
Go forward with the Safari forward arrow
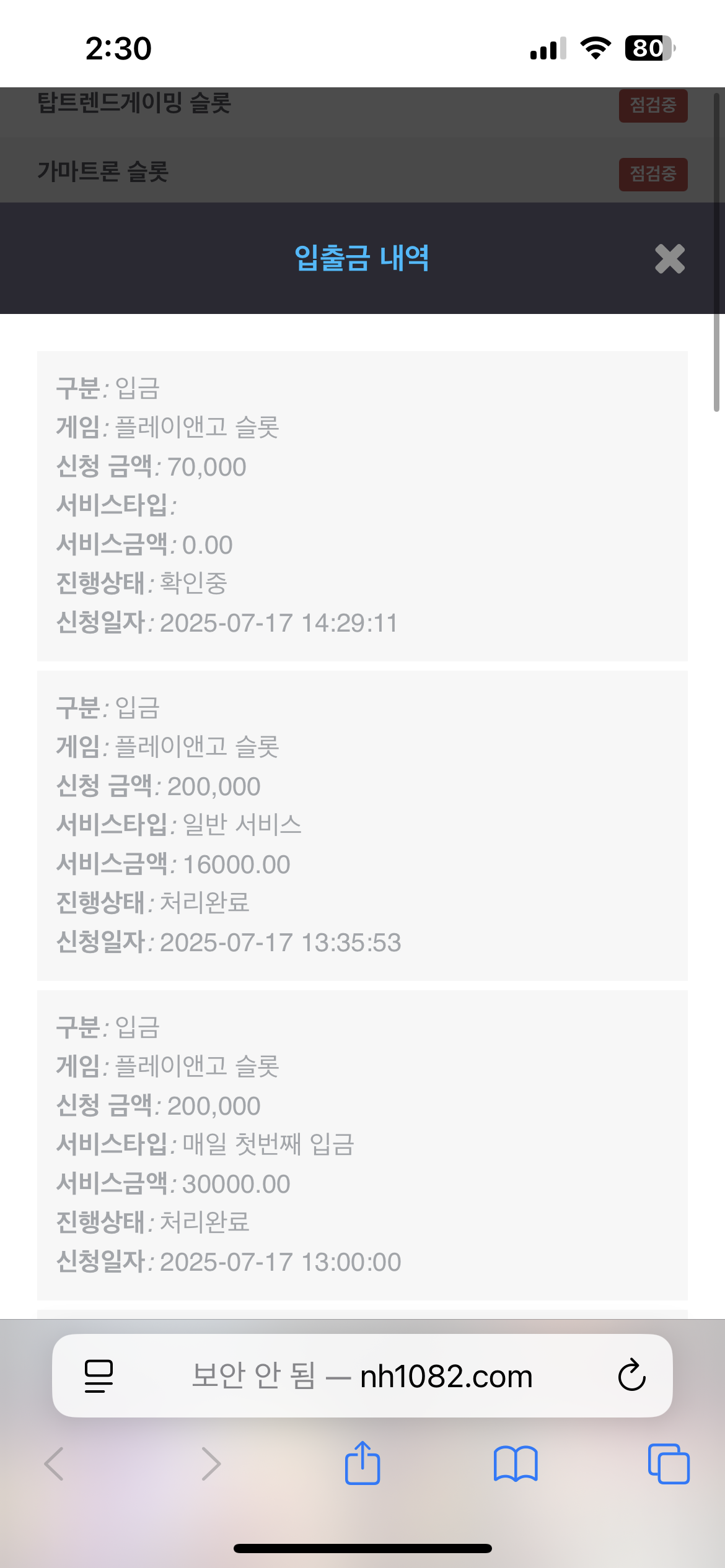(x=211, y=1463)
